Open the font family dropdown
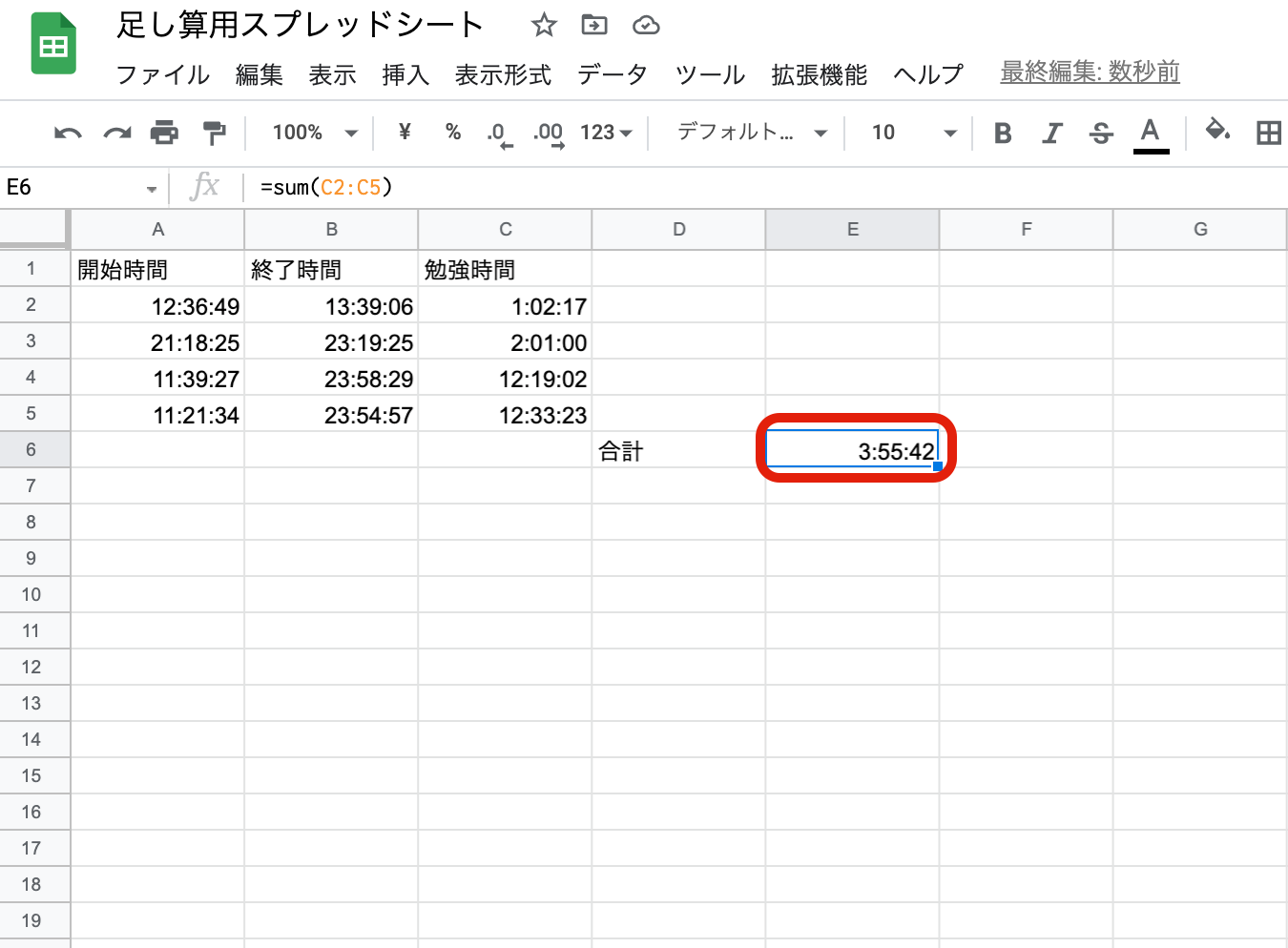The width and height of the screenshot is (1288, 948). coord(752,133)
